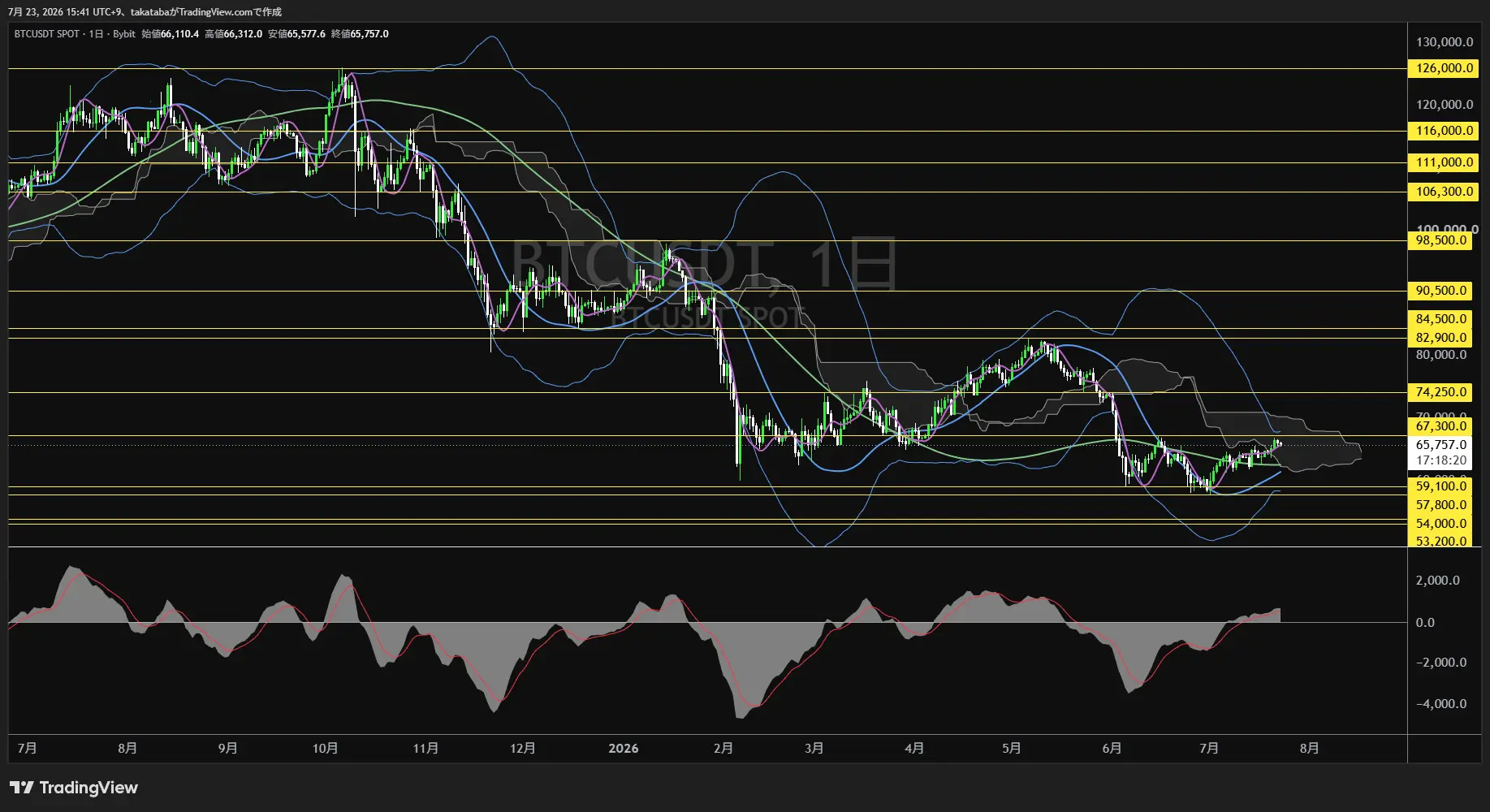This screenshot has width=1490, height=812.
Task: Click the 90,500.0 yellow price tag
Action: tap(1440, 291)
